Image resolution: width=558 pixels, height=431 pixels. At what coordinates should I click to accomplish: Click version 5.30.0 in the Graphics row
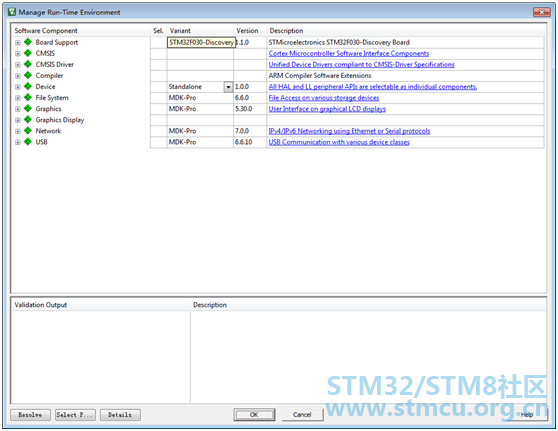pyautogui.click(x=243, y=109)
